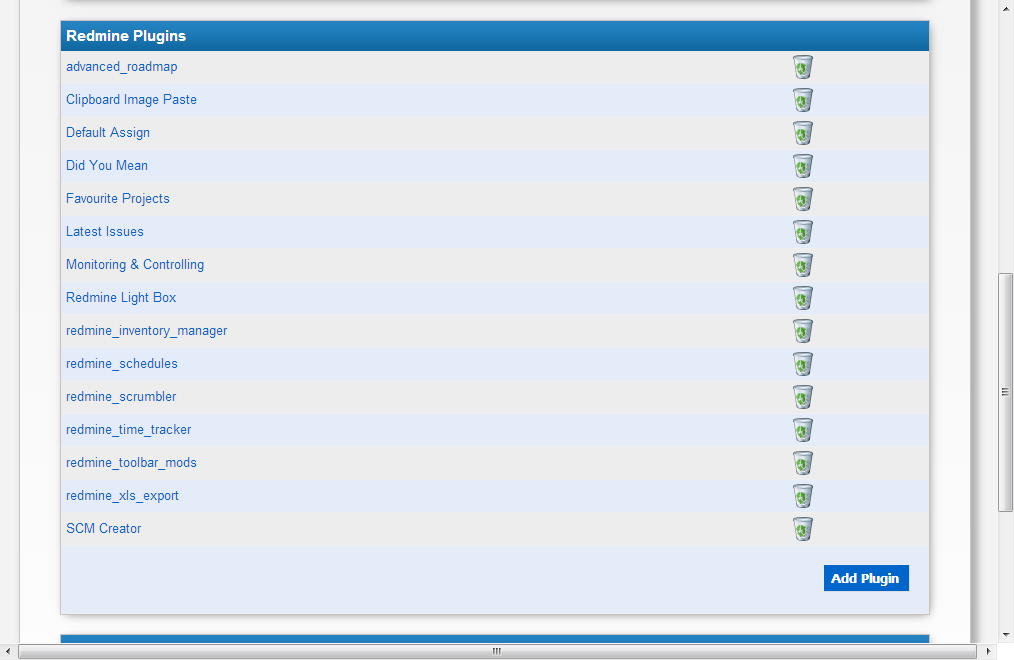This screenshot has width=1014, height=660.
Task: Delete the Default Assign plugin
Action: pyautogui.click(x=802, y=133)
